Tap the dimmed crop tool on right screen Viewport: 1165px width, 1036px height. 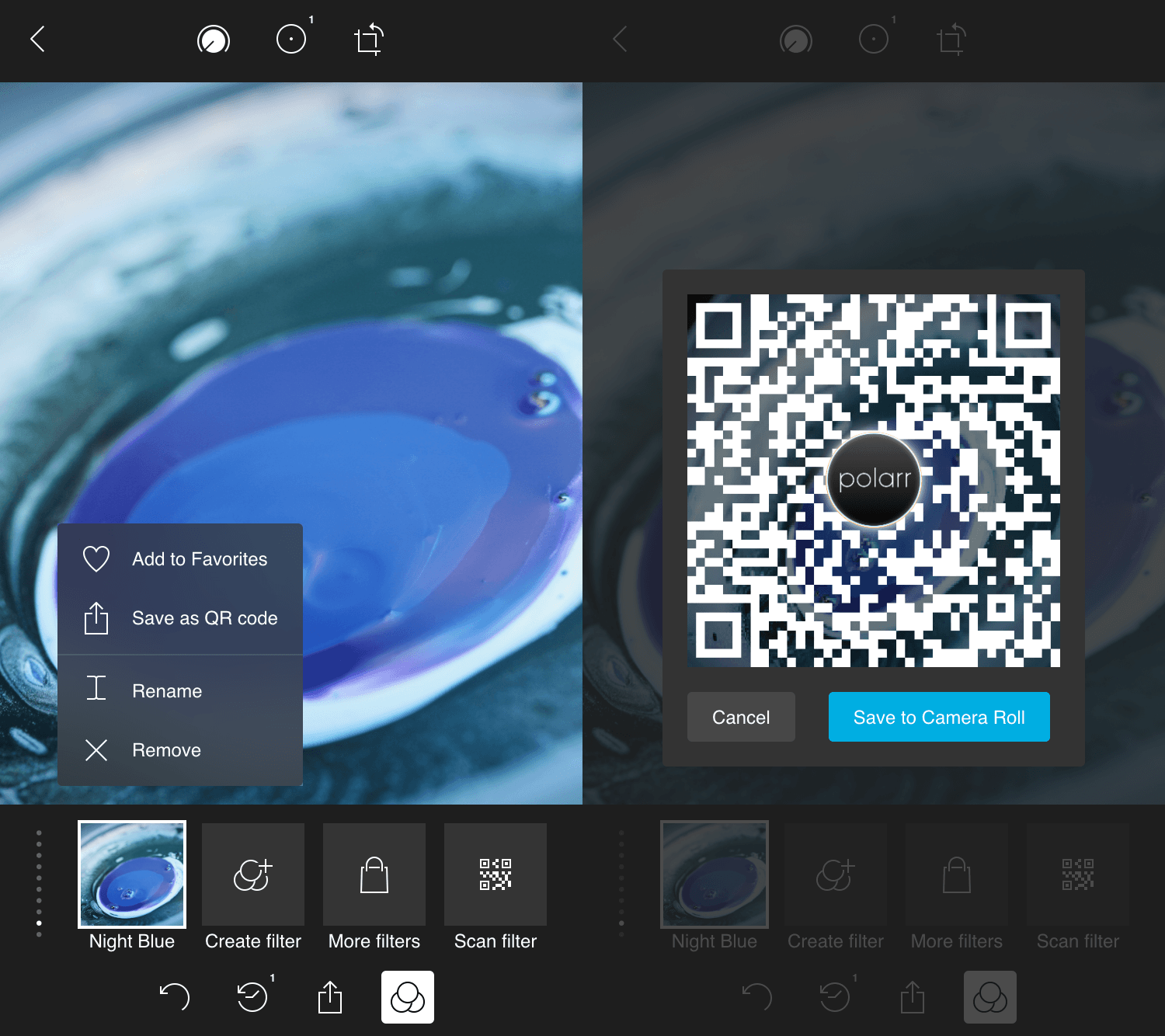tap(951, 39)
